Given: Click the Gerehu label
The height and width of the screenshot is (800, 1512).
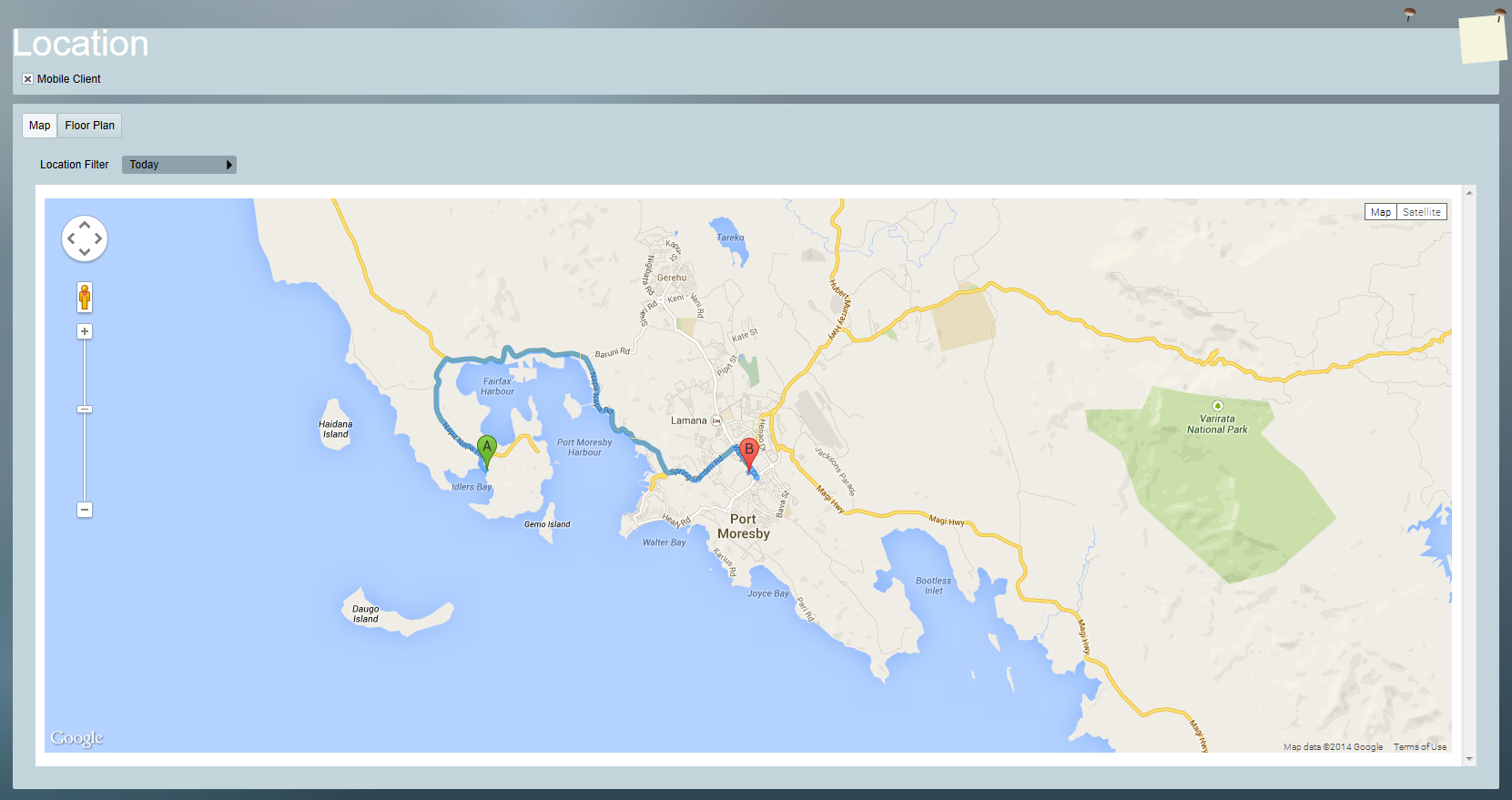Looking at the screenshot, I should (x=672, y=278).
